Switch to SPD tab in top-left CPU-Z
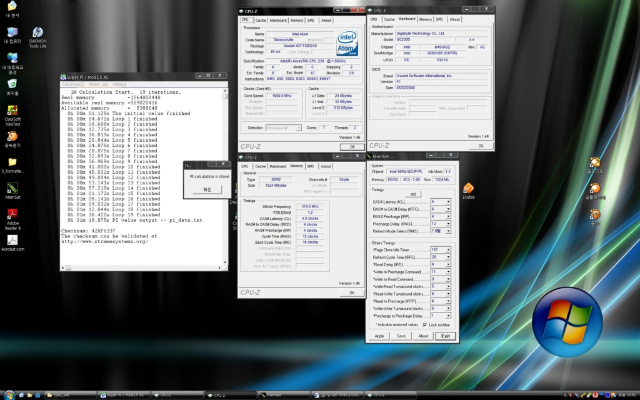This screenshot has width=640, height=400. tap(311, 20)
